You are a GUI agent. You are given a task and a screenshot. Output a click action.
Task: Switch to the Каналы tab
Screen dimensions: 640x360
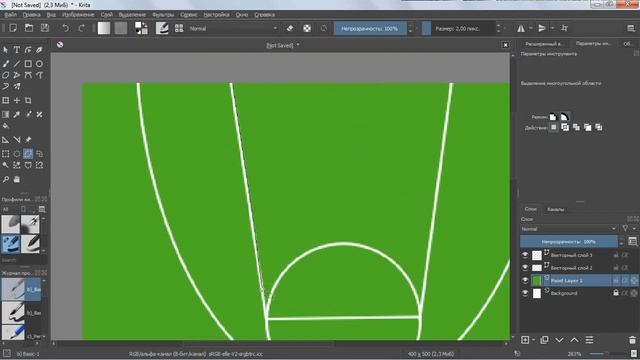tap(556, 209)
